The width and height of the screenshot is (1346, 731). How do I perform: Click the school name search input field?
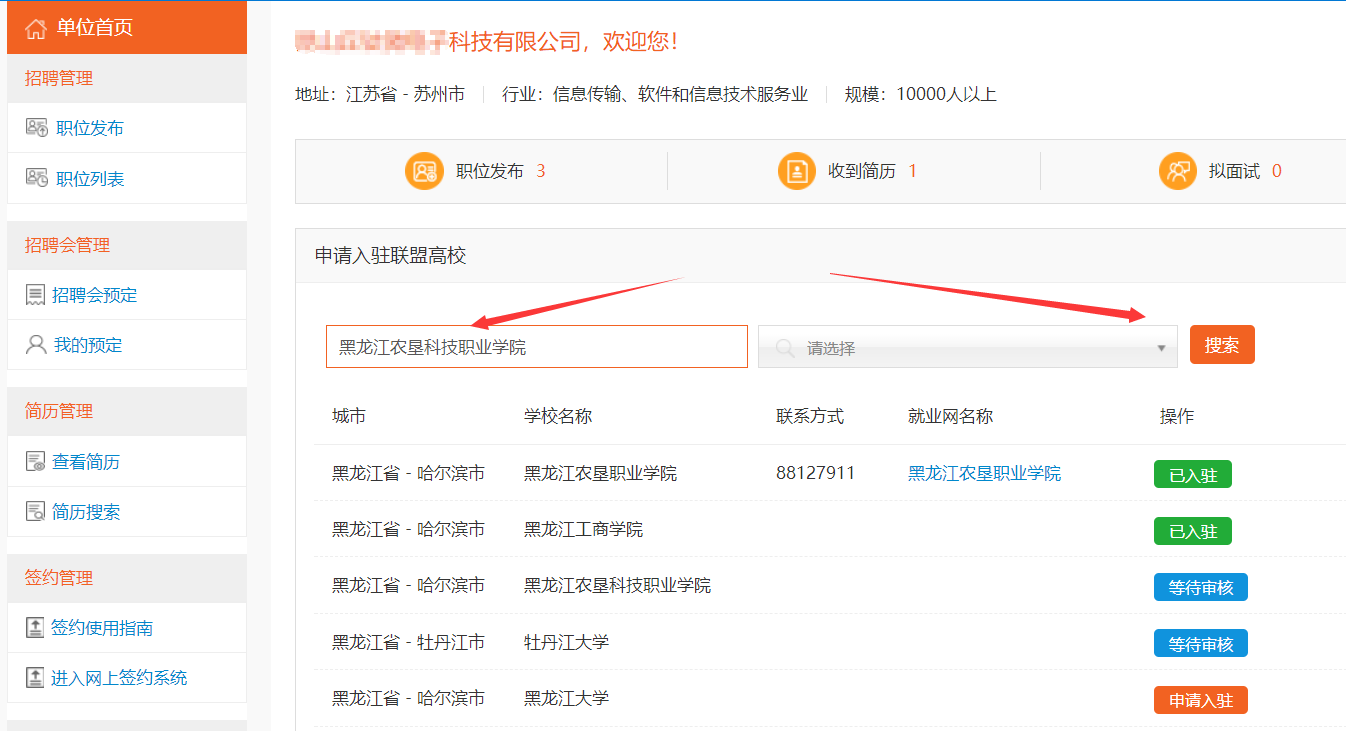536,347
